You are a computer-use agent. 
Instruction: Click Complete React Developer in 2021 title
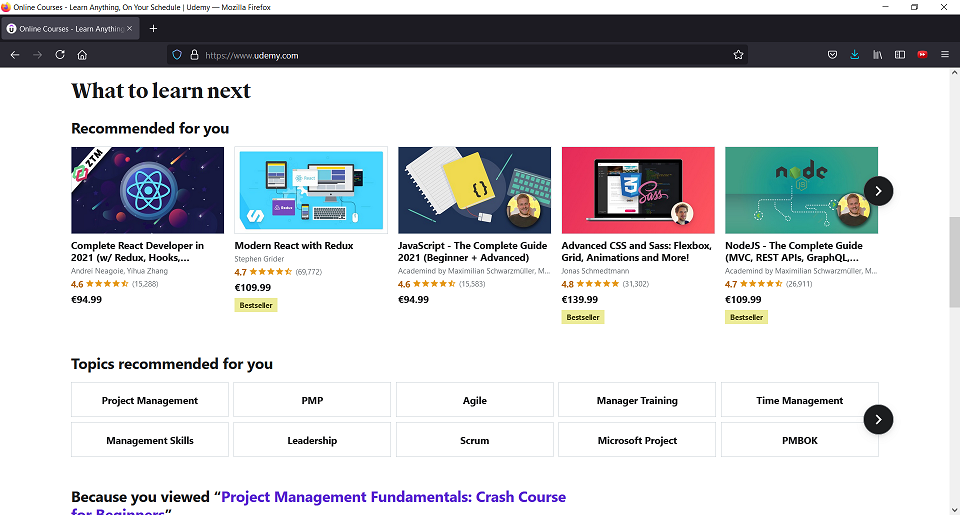click(137, 252)
